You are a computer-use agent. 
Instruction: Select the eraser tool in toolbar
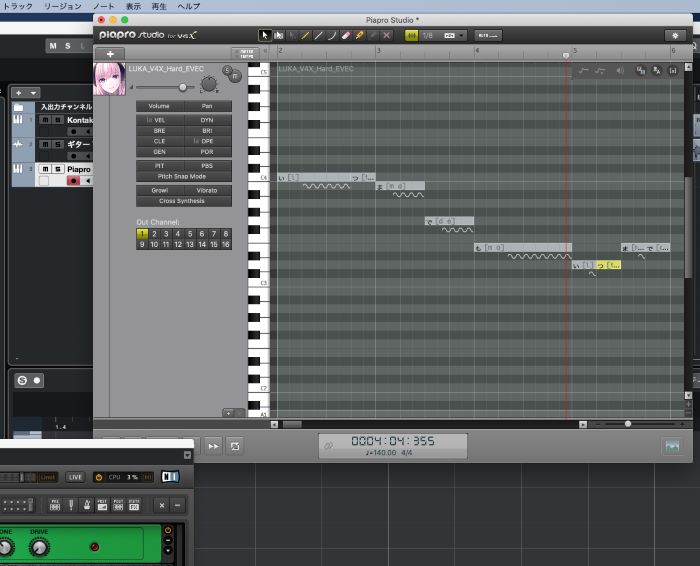[x=346, y=35]
